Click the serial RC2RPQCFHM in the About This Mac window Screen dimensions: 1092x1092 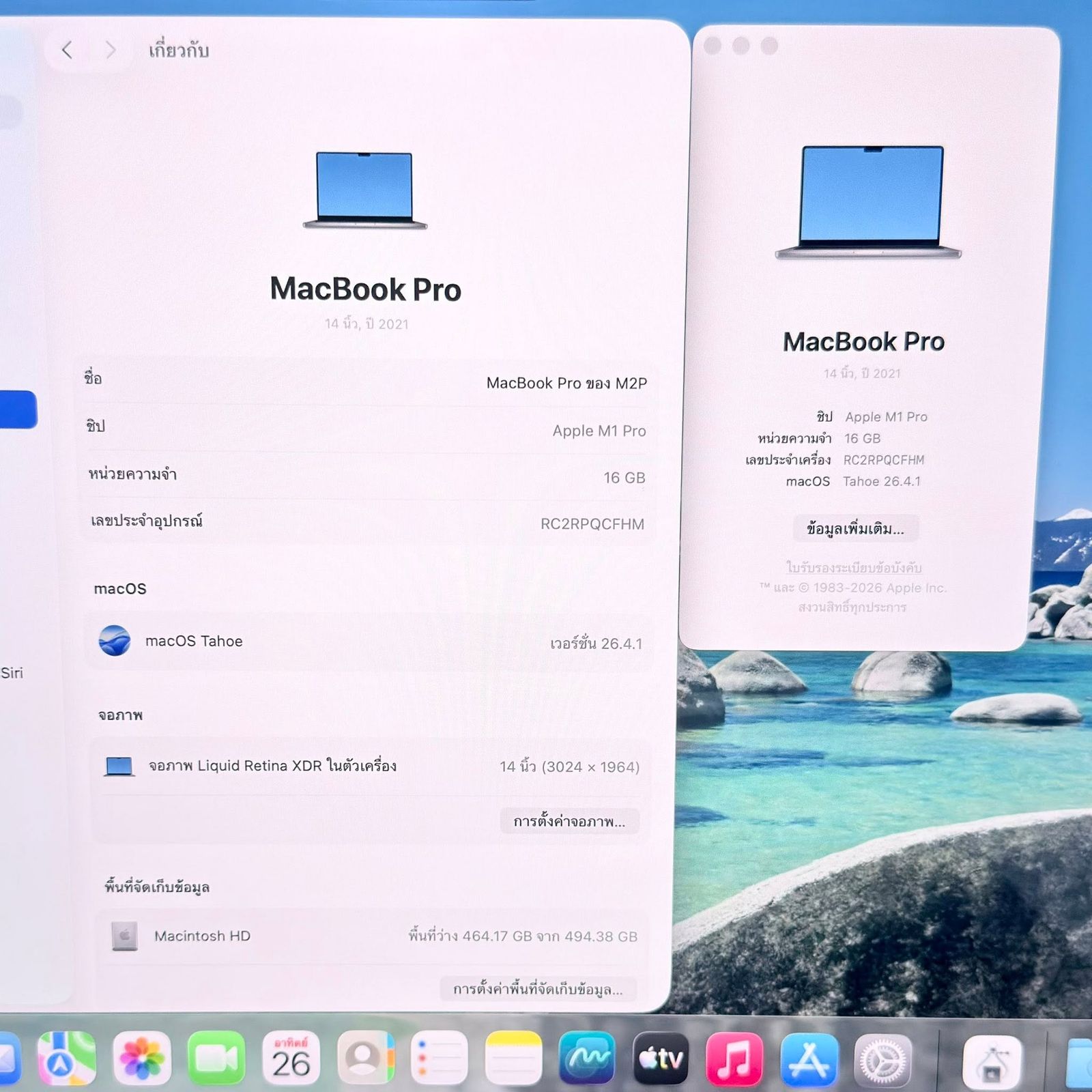click(884, 460)
